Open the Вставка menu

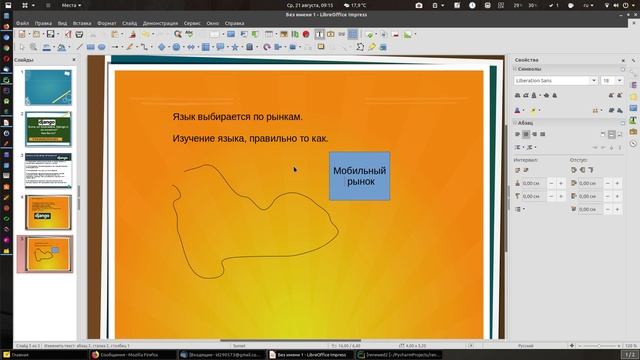82,23
